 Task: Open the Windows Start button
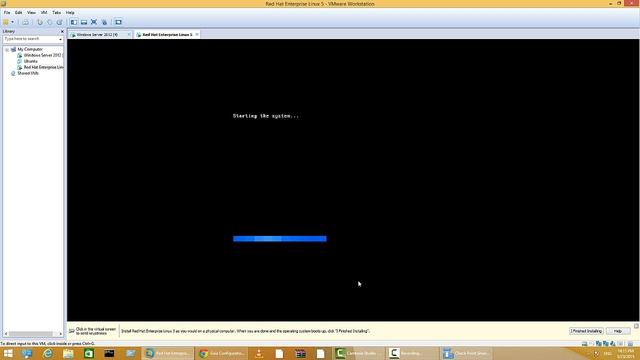[8, 353]
